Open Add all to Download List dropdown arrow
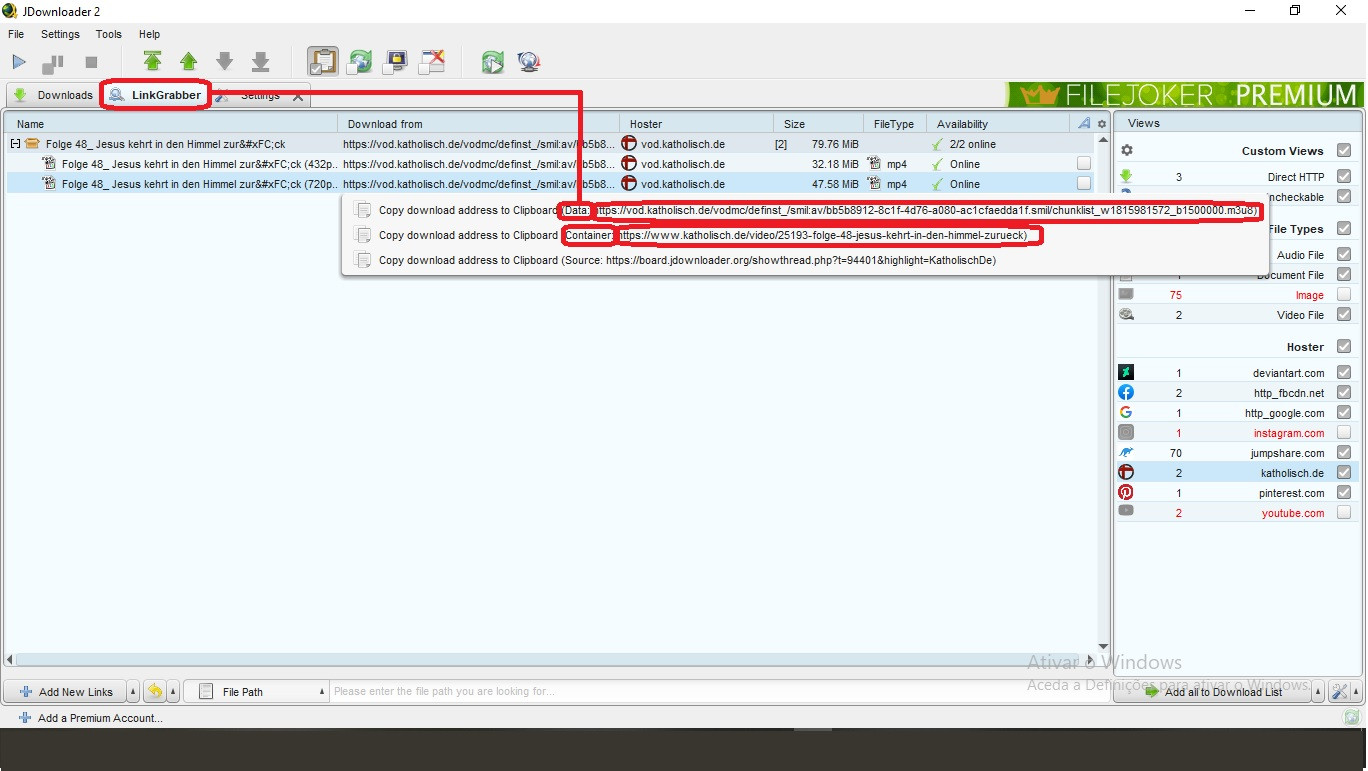Screen dimensions: 1368x771 (1318, 692)
